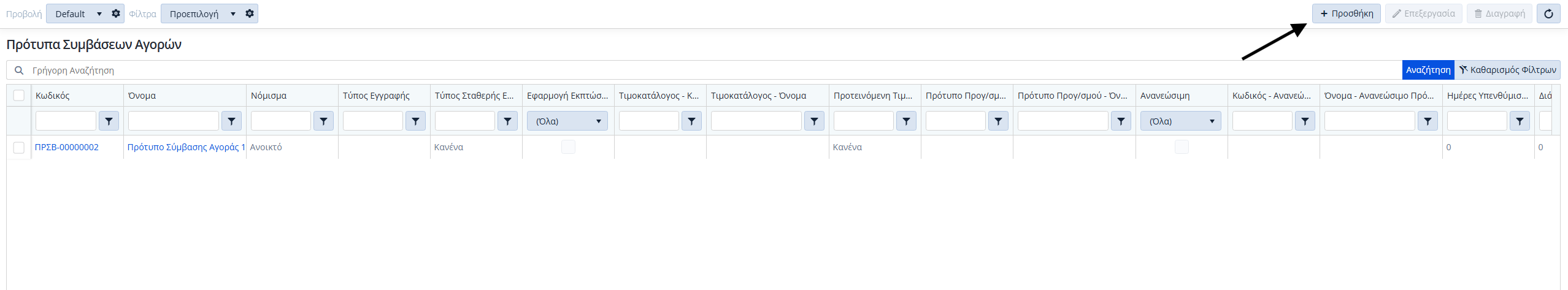Open the Default view dropdown

77,13
